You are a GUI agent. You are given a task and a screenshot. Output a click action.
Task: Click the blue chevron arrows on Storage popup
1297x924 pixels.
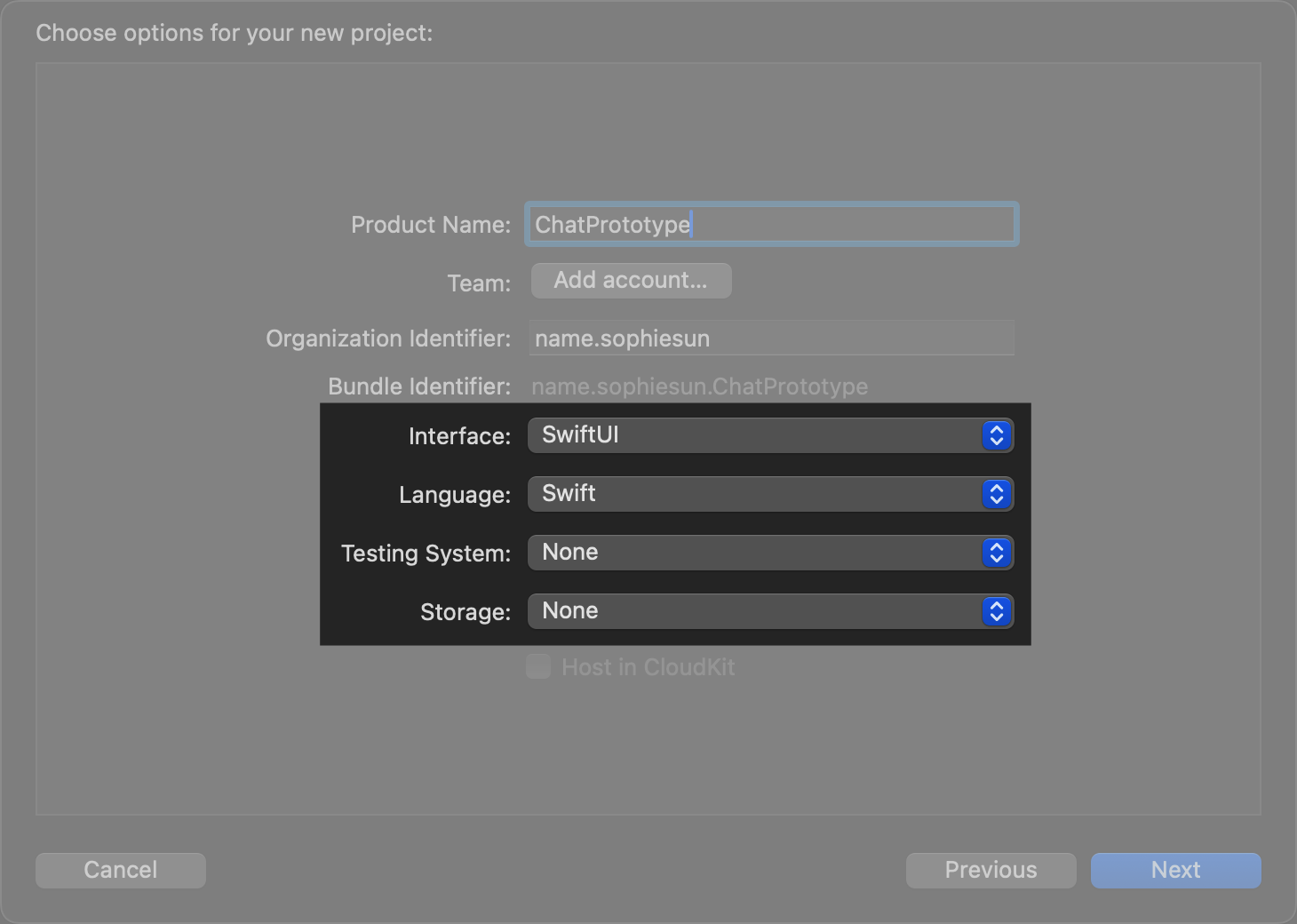point(997,611)
